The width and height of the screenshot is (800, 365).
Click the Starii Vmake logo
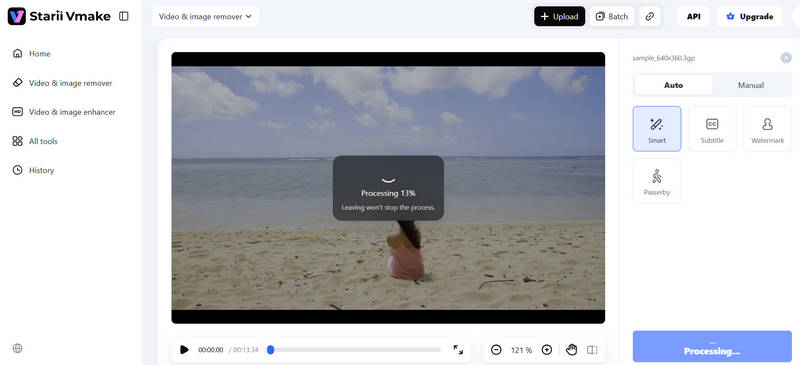59,16
